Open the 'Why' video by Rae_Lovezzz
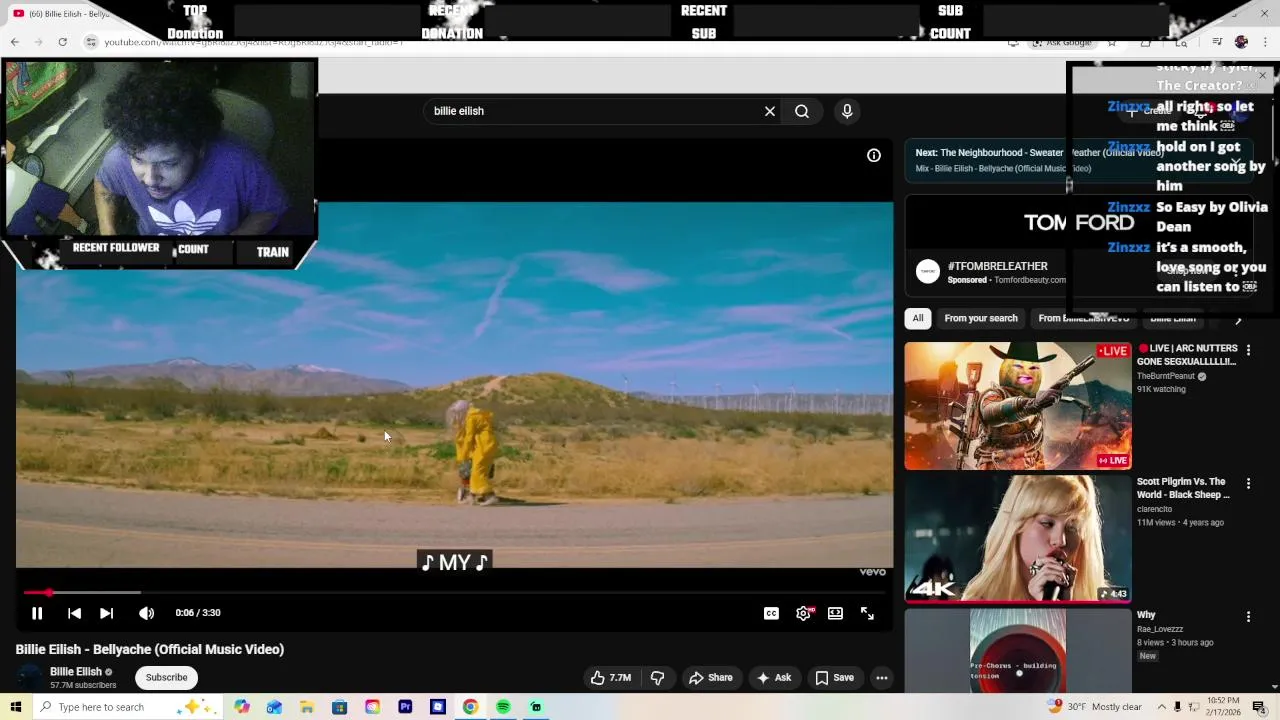The image size is (1280, 720). pos(1018,650)
